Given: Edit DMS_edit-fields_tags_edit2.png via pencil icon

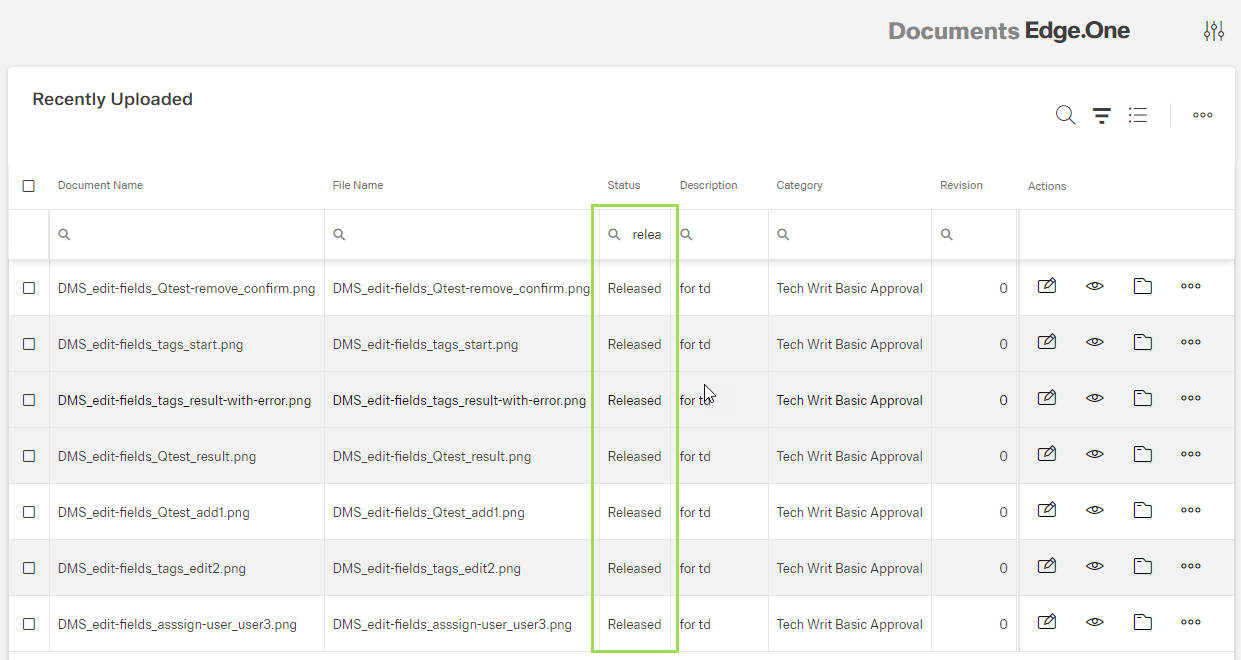Looking at the screenshot, I should click(x=1046, y=567).
